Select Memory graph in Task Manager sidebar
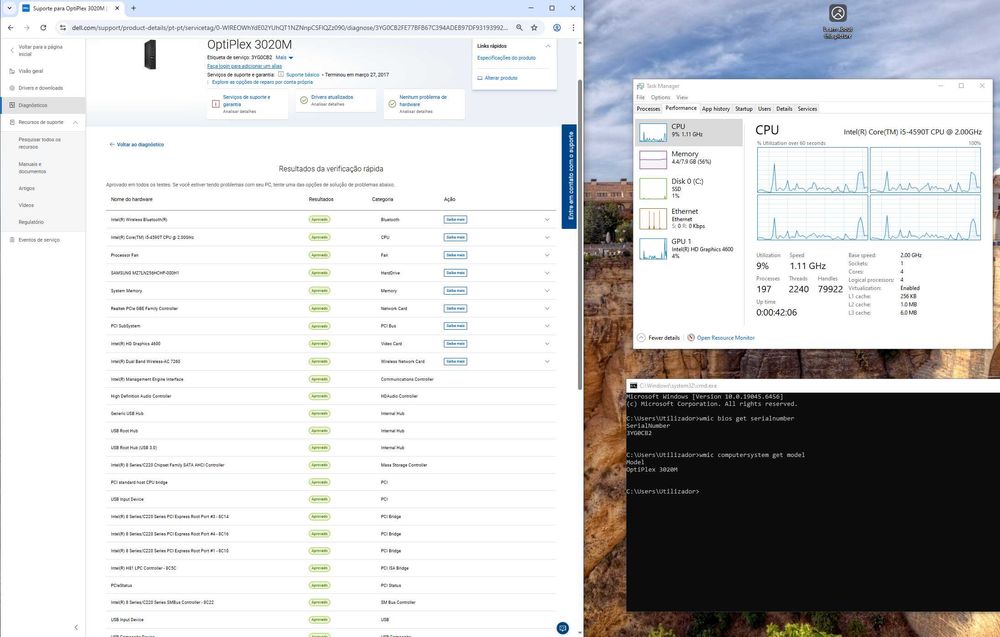 [689, 159]
